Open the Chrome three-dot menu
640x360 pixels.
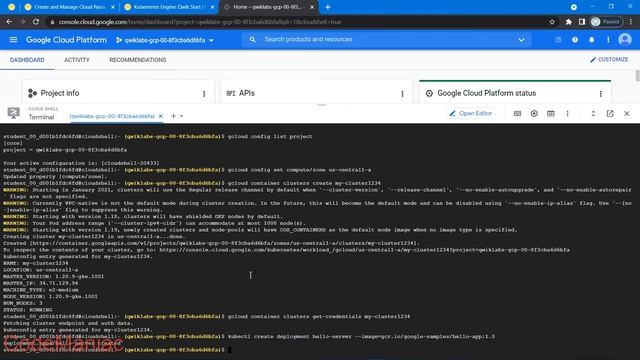coord(631,22)
